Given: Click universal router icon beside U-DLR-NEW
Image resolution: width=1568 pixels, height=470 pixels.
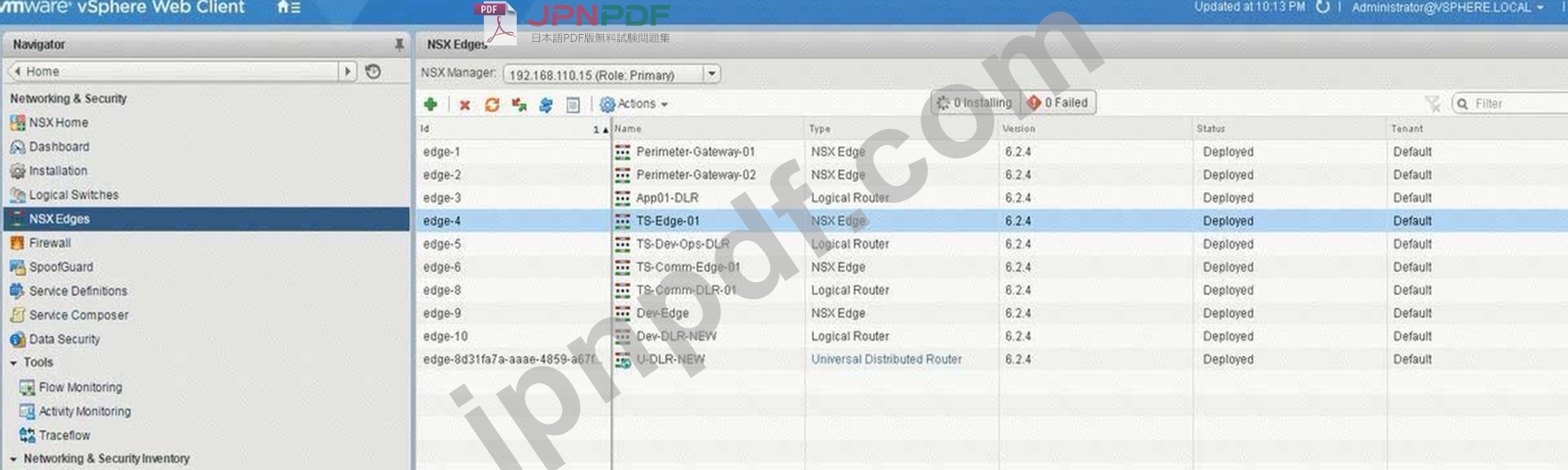Looking at the screenshot, I should (x=623, y=361).
